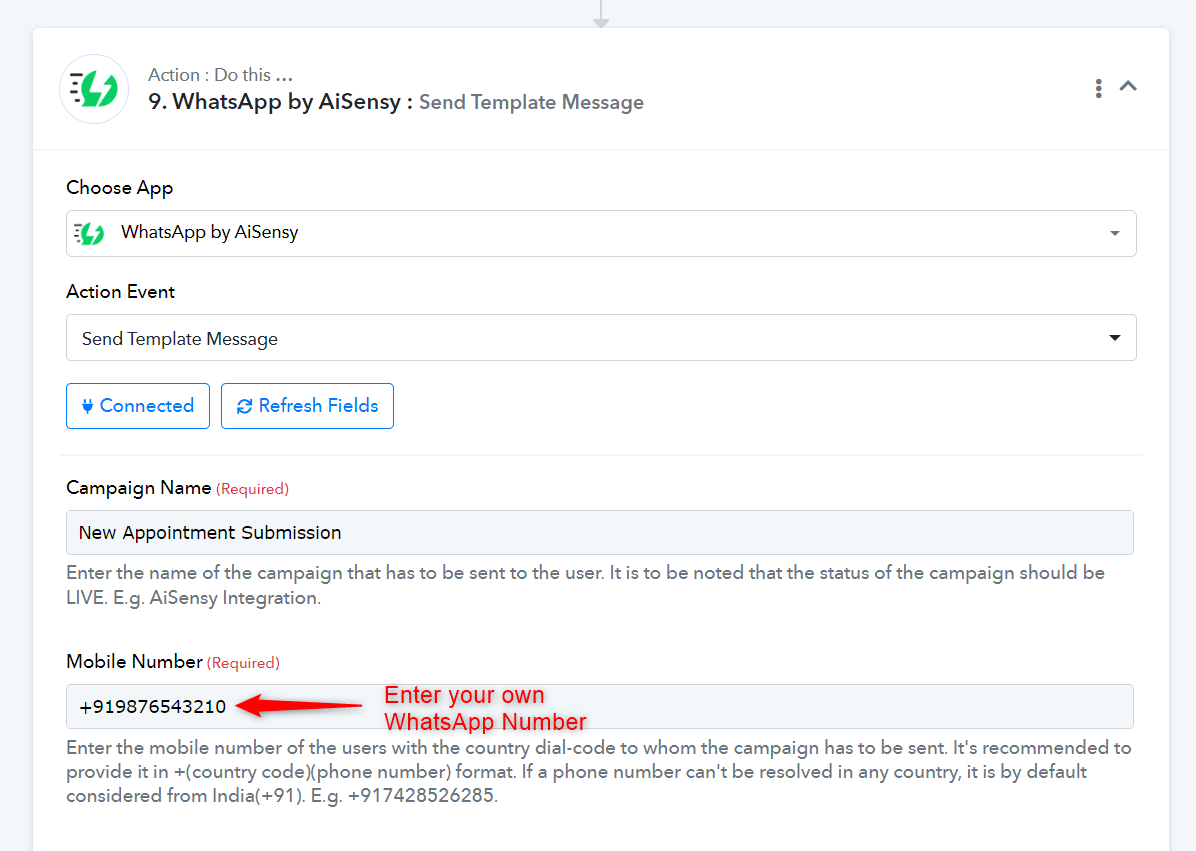Click the caret arrow of Choose App dropdown

[1114, 233]
